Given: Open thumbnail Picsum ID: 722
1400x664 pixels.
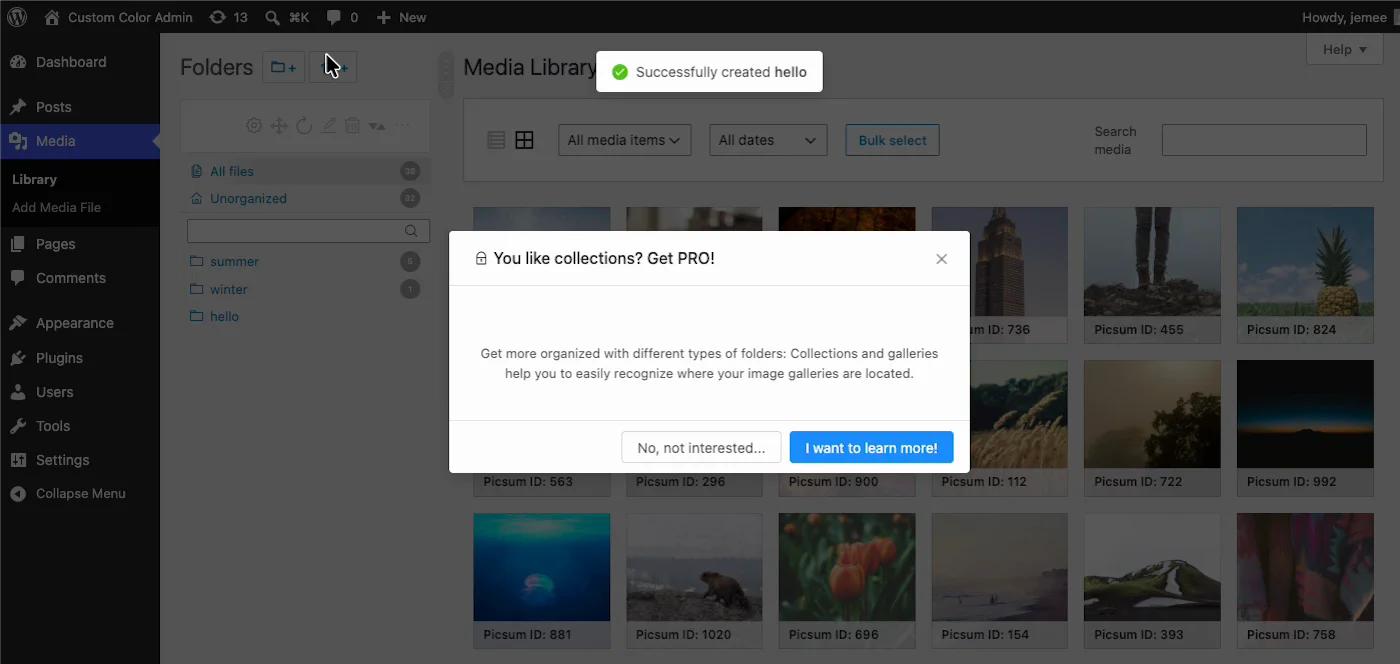Looking at the screenshot, I should (1152, 428).
